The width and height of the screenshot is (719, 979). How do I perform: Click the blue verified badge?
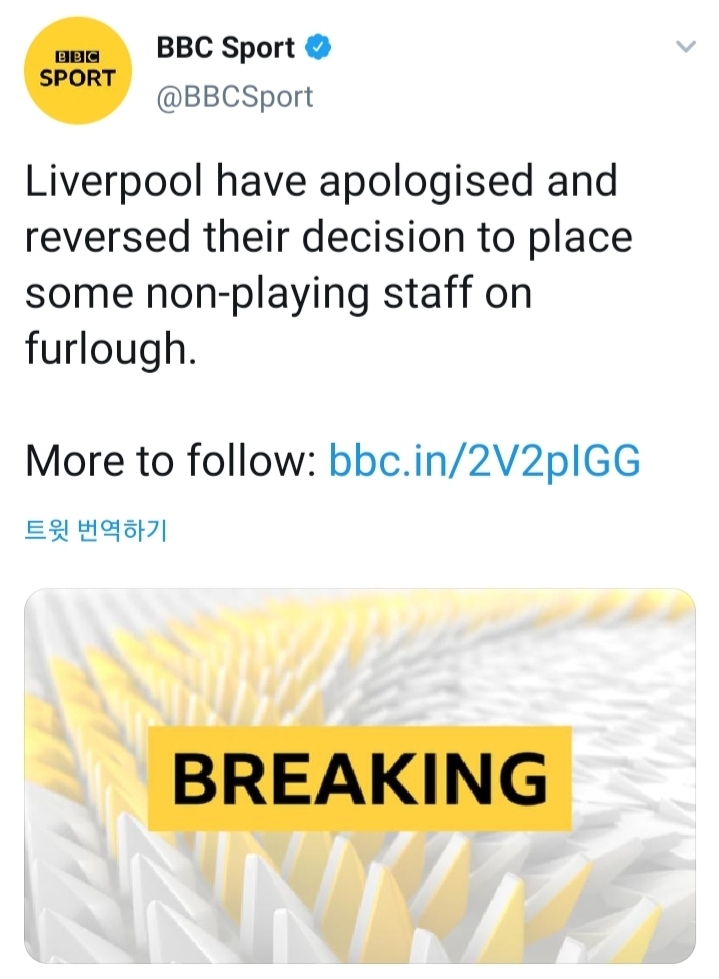point(318,47)
